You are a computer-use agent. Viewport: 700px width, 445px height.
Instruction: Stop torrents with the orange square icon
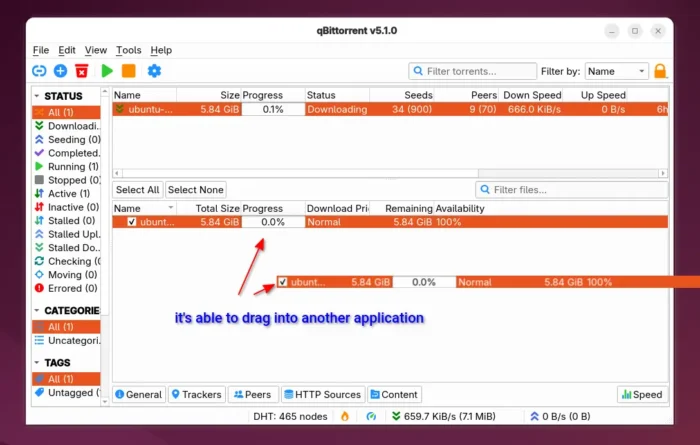tap(129, 71)
